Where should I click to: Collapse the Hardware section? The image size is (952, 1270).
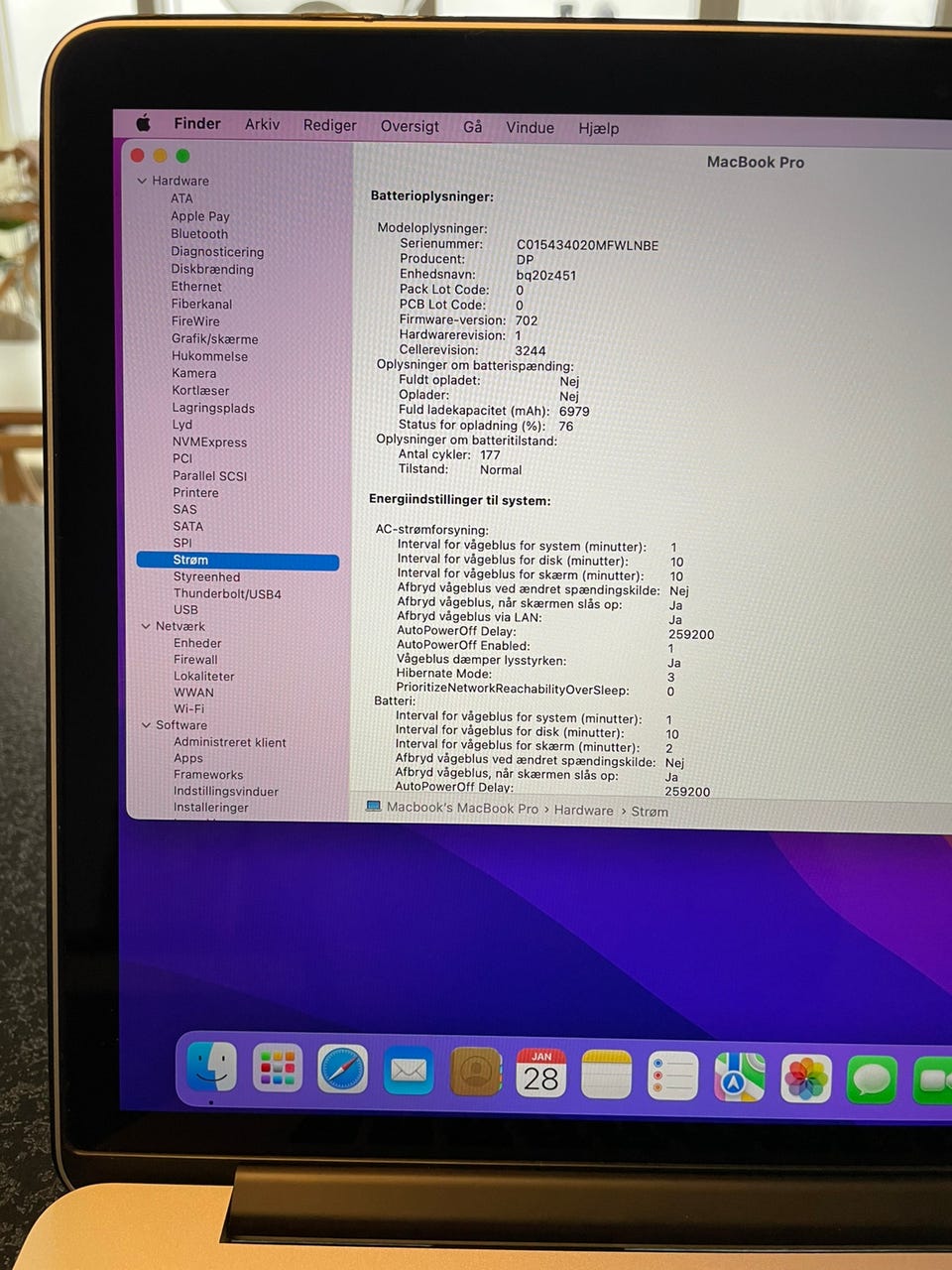(142, 181)
